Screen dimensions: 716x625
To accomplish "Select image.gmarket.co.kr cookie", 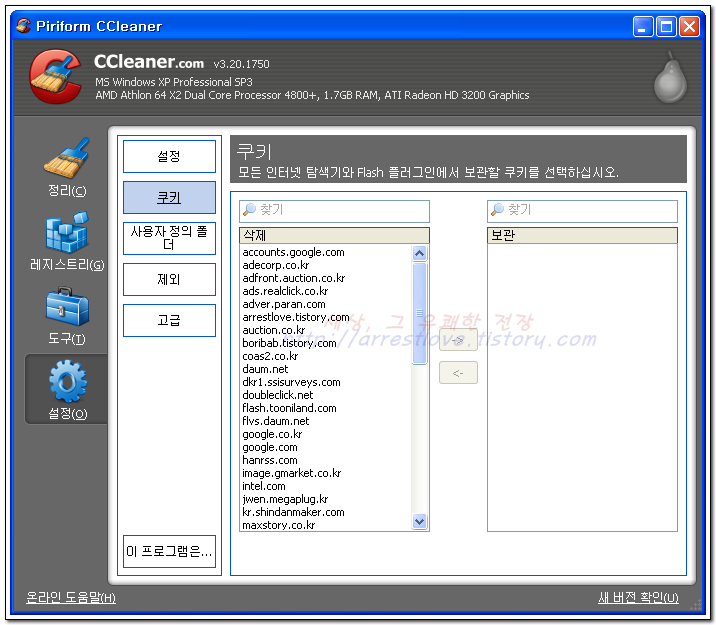I will coord(292,473).
